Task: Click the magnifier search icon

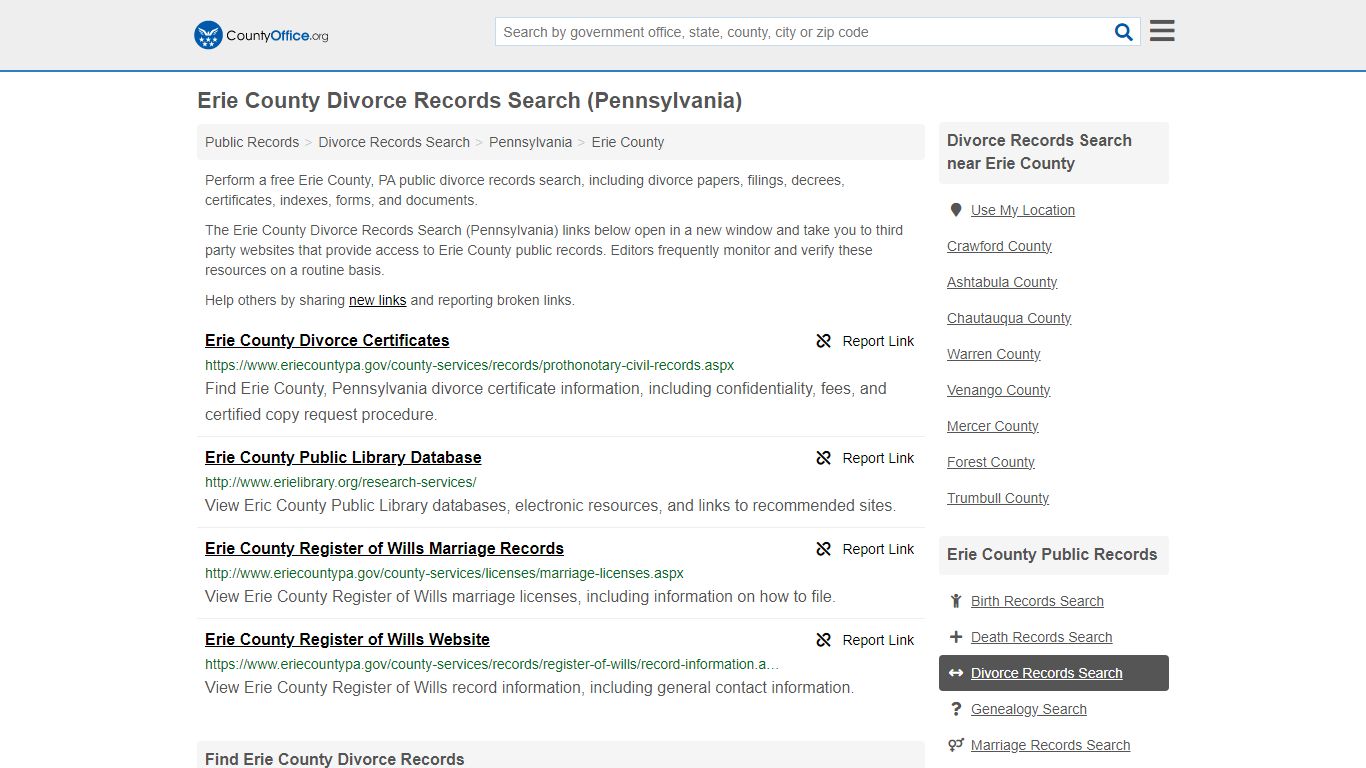Action: [x=1124, y=32]
